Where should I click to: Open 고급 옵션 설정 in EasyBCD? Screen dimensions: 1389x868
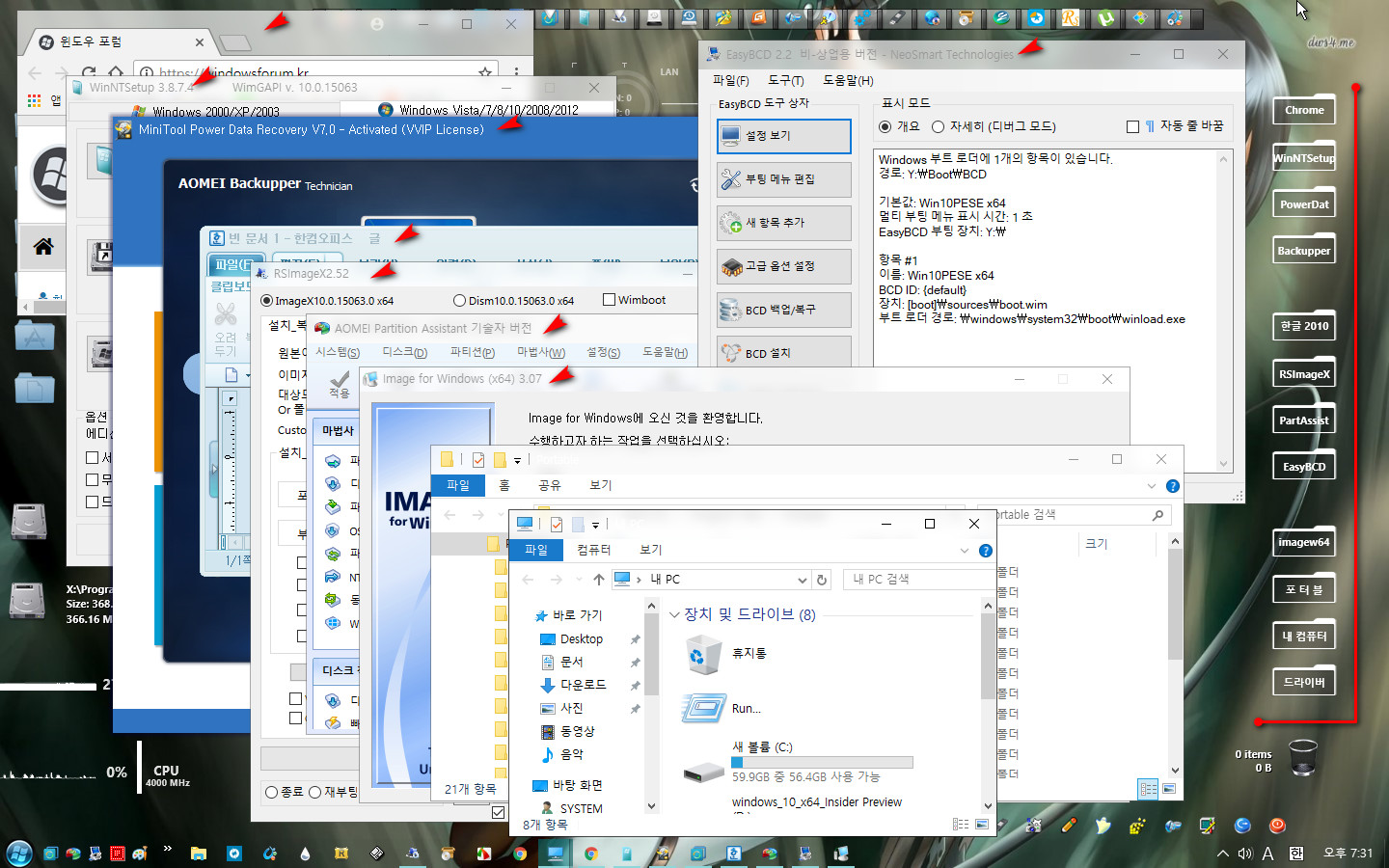(783, 266)
